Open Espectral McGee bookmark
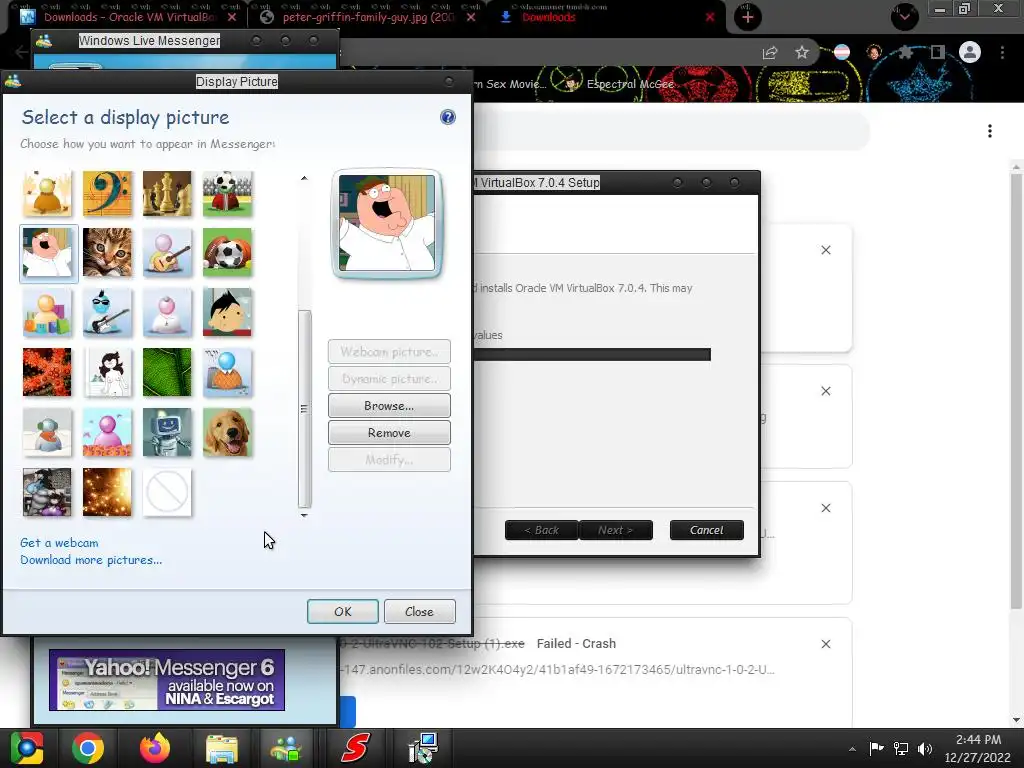Screen dimensions: 1024x768 click(x=619, y=84)
